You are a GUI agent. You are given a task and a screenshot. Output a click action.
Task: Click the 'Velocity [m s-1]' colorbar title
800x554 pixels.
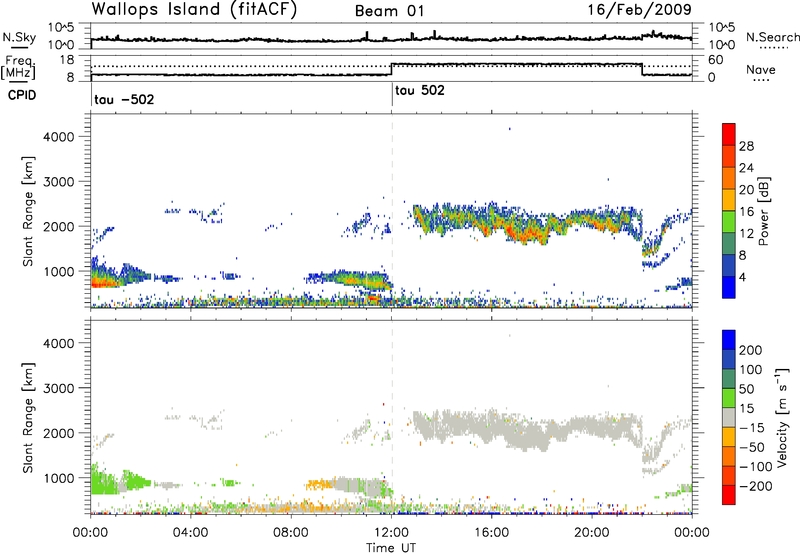[782, 417]
